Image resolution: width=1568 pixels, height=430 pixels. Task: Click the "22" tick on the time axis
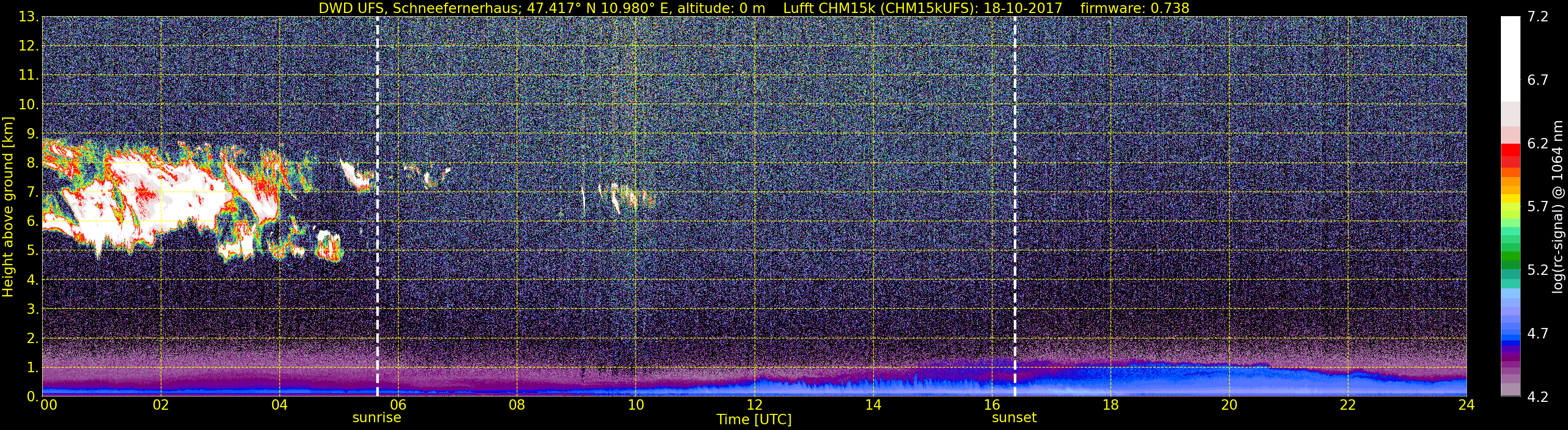pyautogui.click(x=1348, y=405)
